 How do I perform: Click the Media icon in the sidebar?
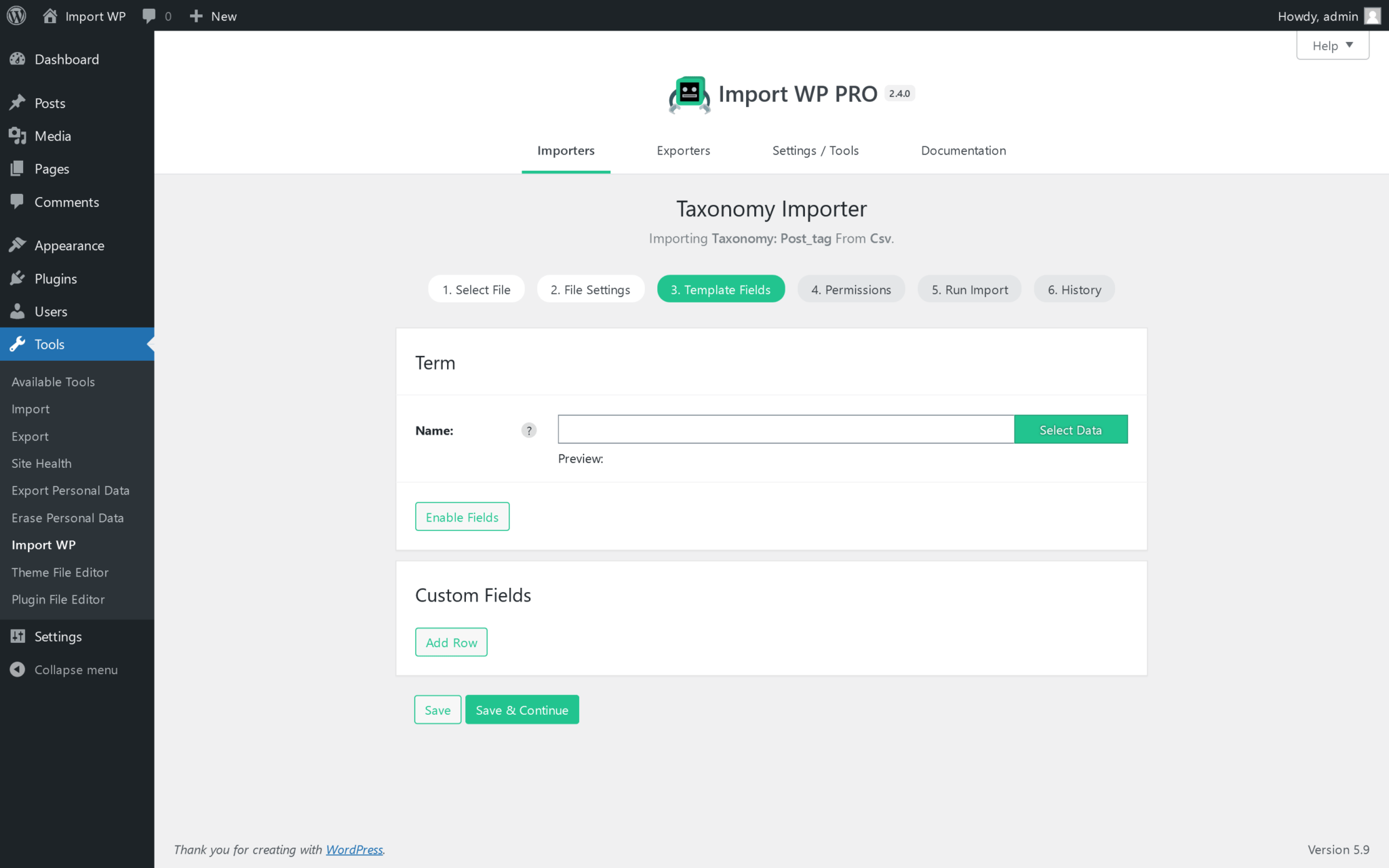click(x=18, y=136)
